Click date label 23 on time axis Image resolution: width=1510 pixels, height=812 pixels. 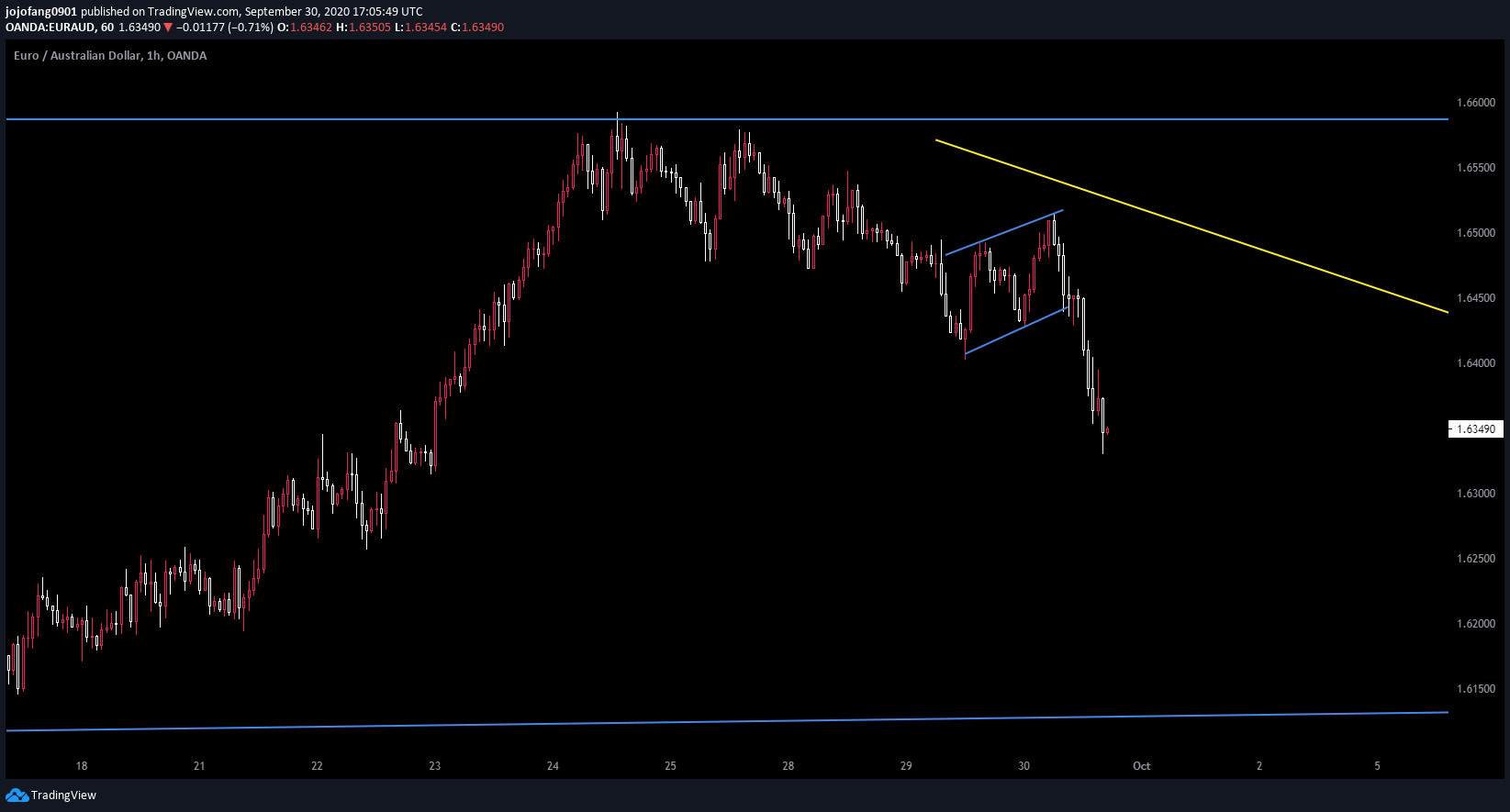tap(435, 766)
